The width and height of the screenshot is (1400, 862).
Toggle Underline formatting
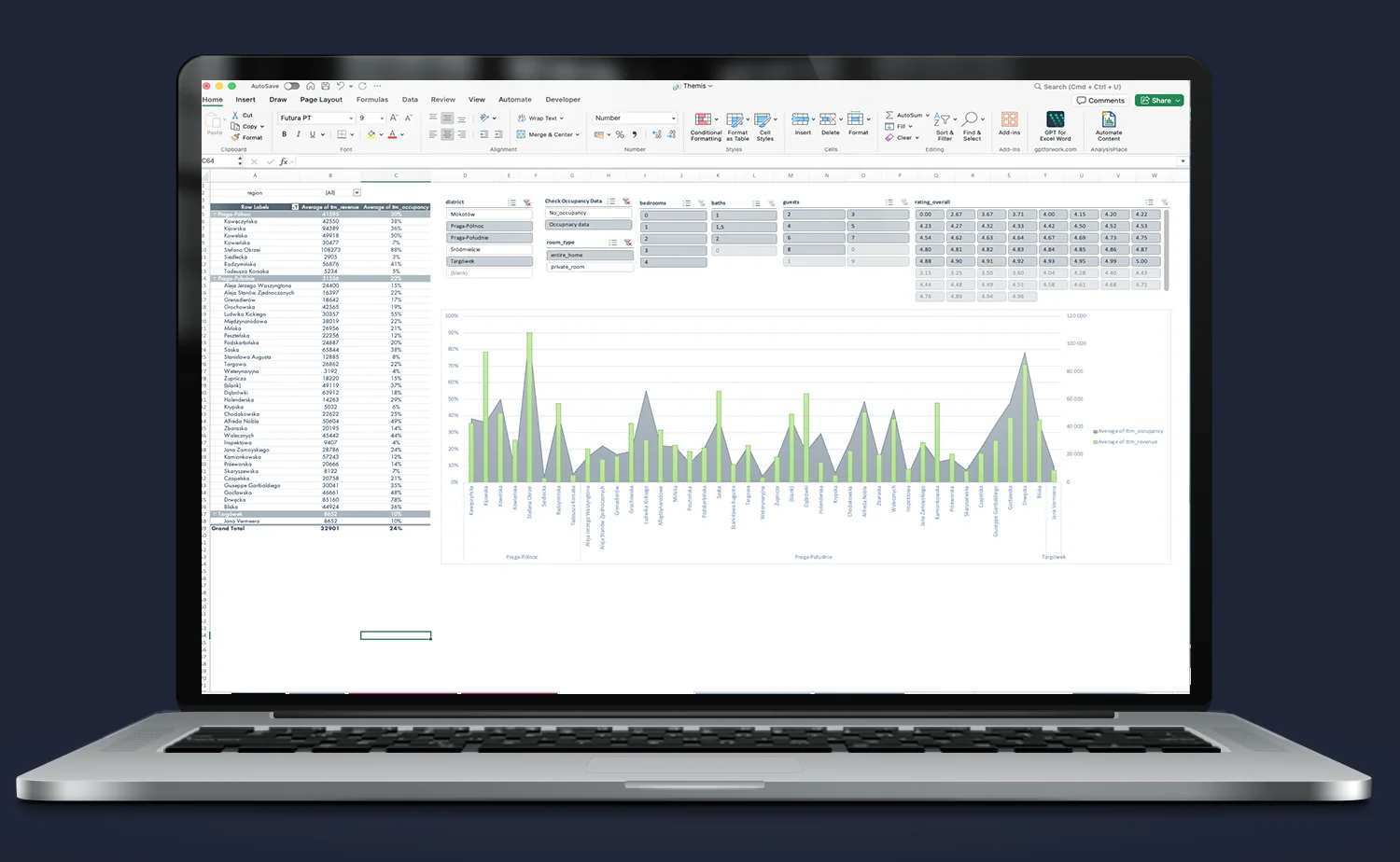[313, 134]
